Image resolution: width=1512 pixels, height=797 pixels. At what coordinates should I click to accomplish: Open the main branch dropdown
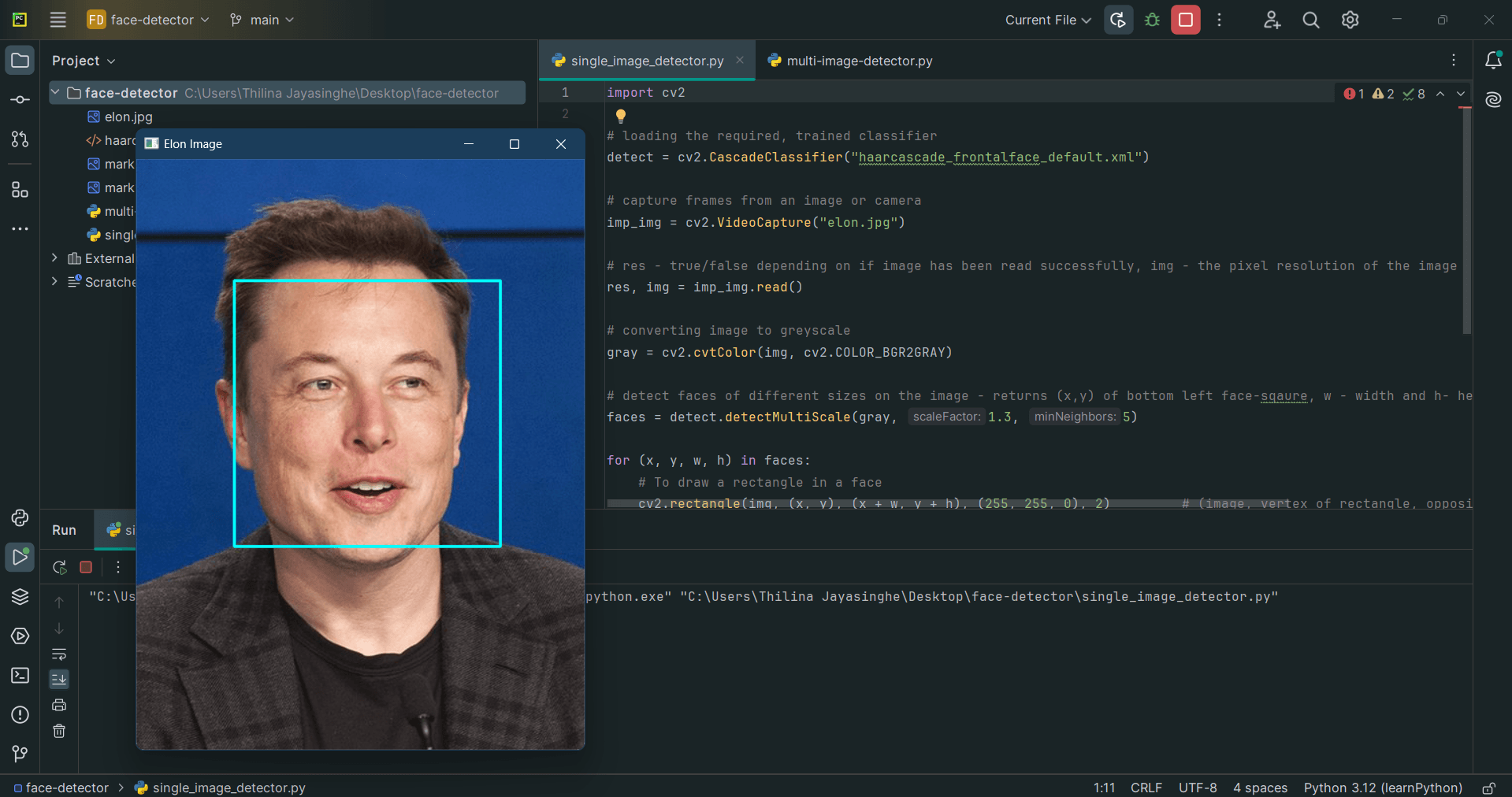coord(262,20)
